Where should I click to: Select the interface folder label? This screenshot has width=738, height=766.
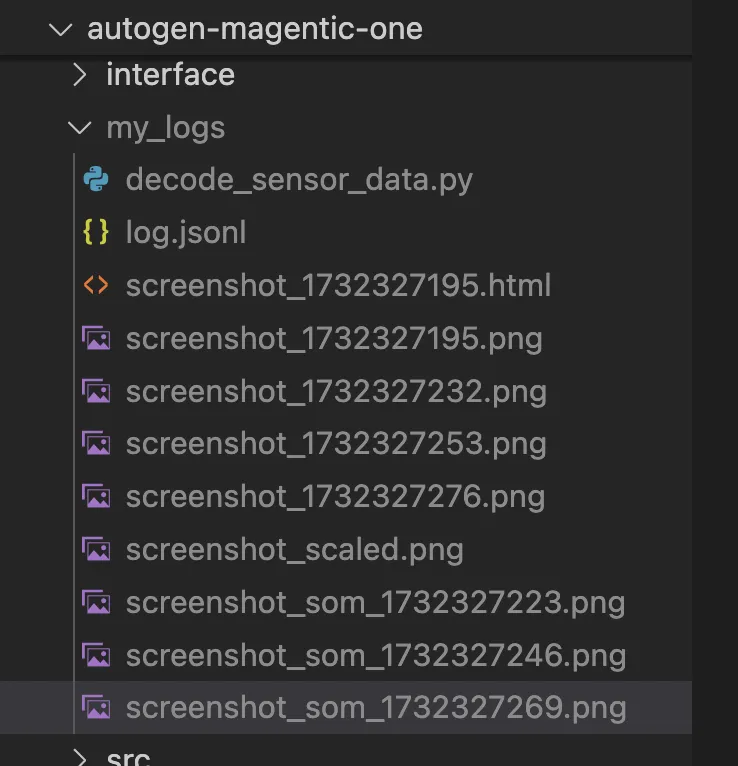coord(170,75)
